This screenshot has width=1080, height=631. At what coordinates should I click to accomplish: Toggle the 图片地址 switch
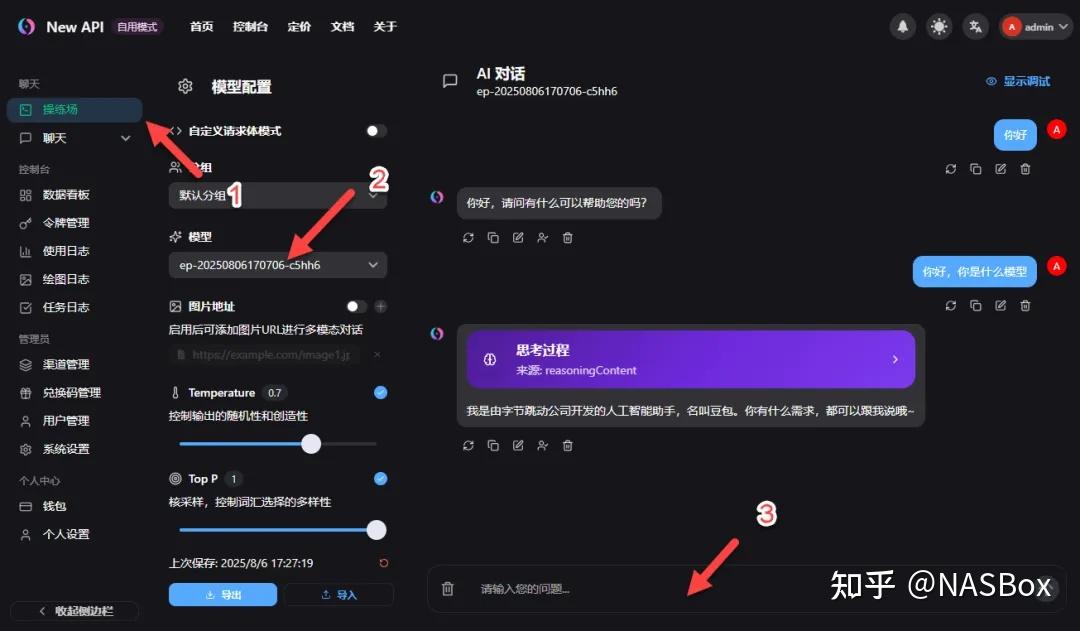pos(356,307)
